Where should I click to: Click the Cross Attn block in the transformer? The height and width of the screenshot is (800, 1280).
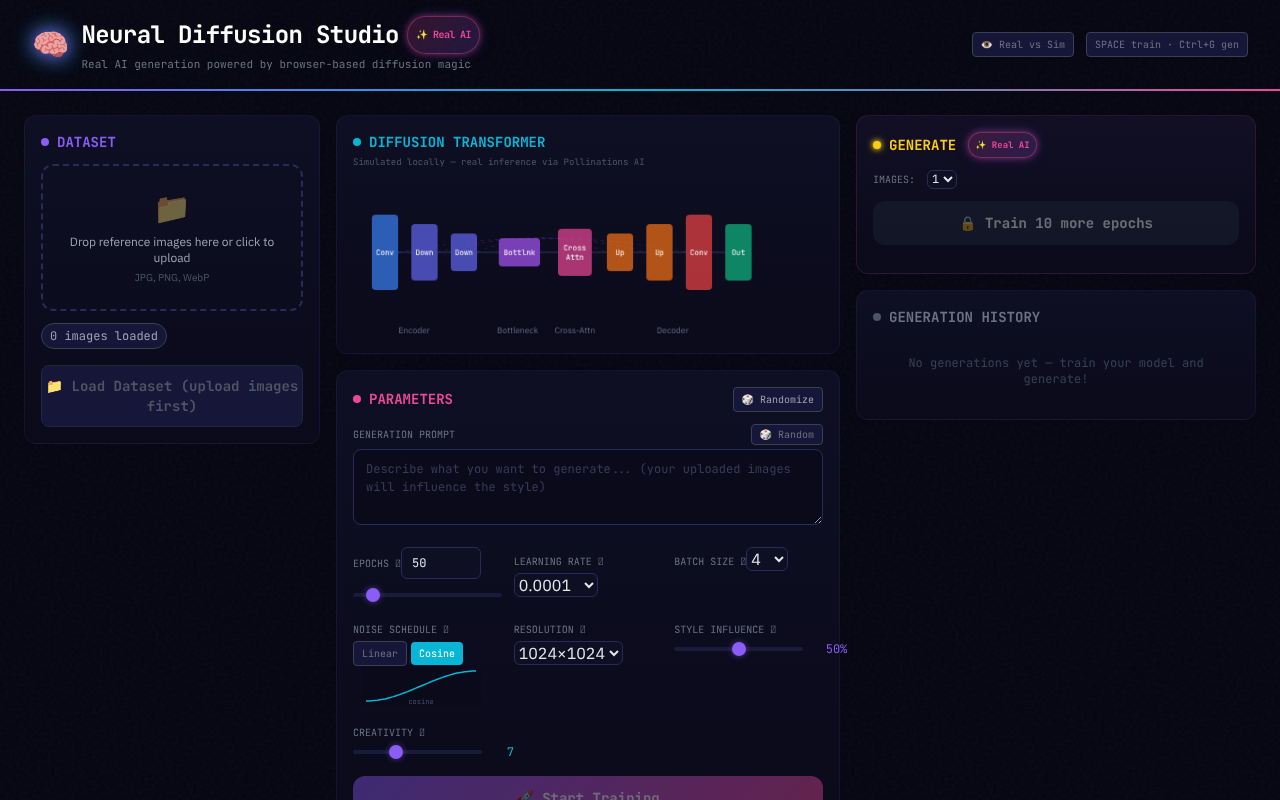tap(574, 252)
